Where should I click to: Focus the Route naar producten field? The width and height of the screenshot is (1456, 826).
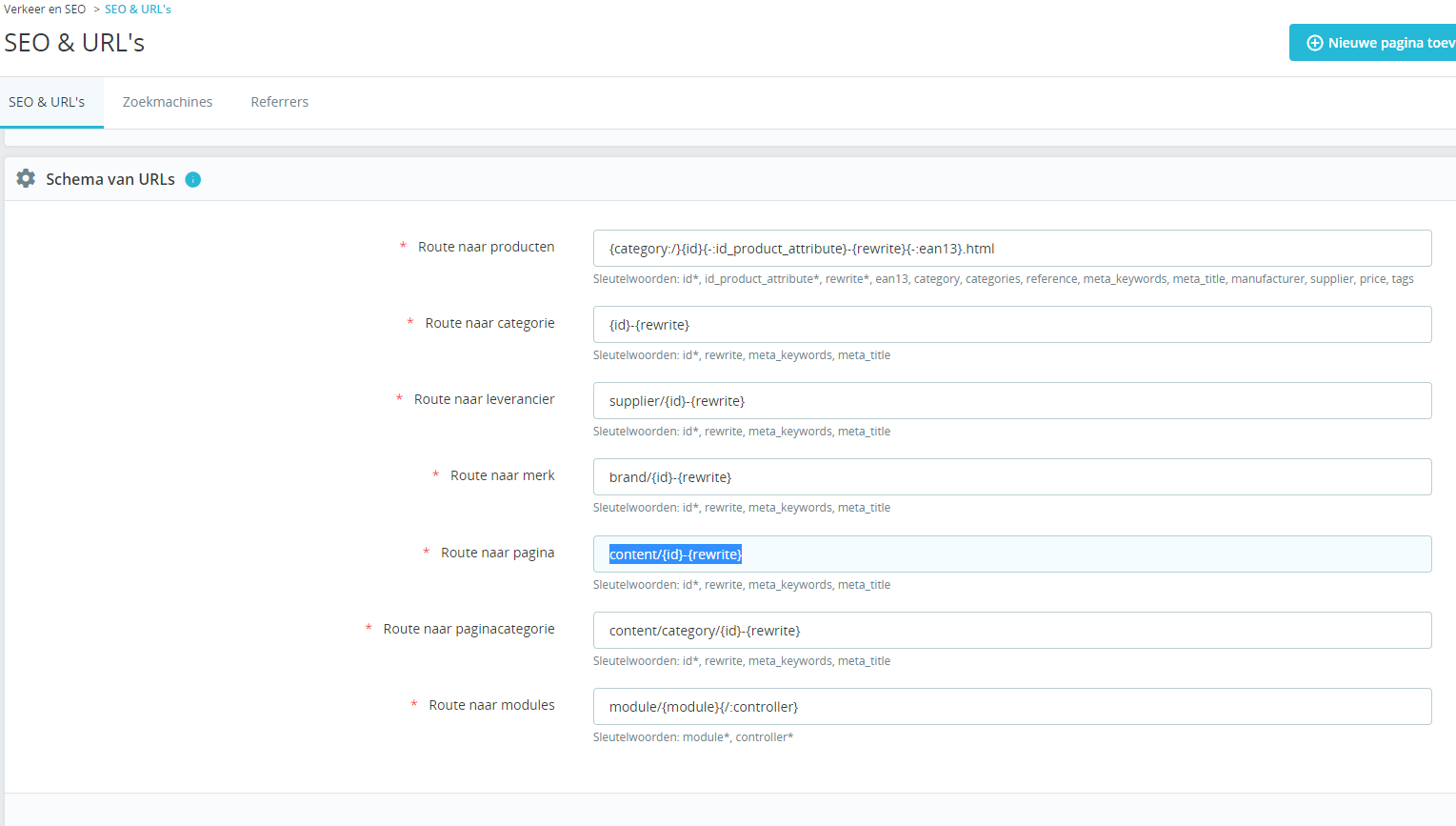1012,248
